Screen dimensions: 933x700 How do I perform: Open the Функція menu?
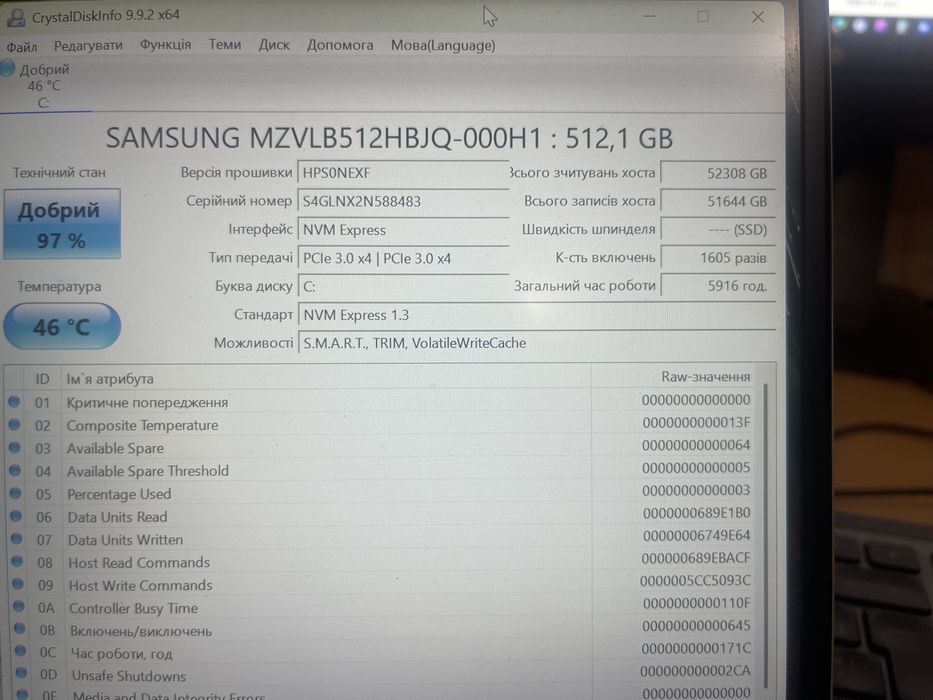[165, 45]
